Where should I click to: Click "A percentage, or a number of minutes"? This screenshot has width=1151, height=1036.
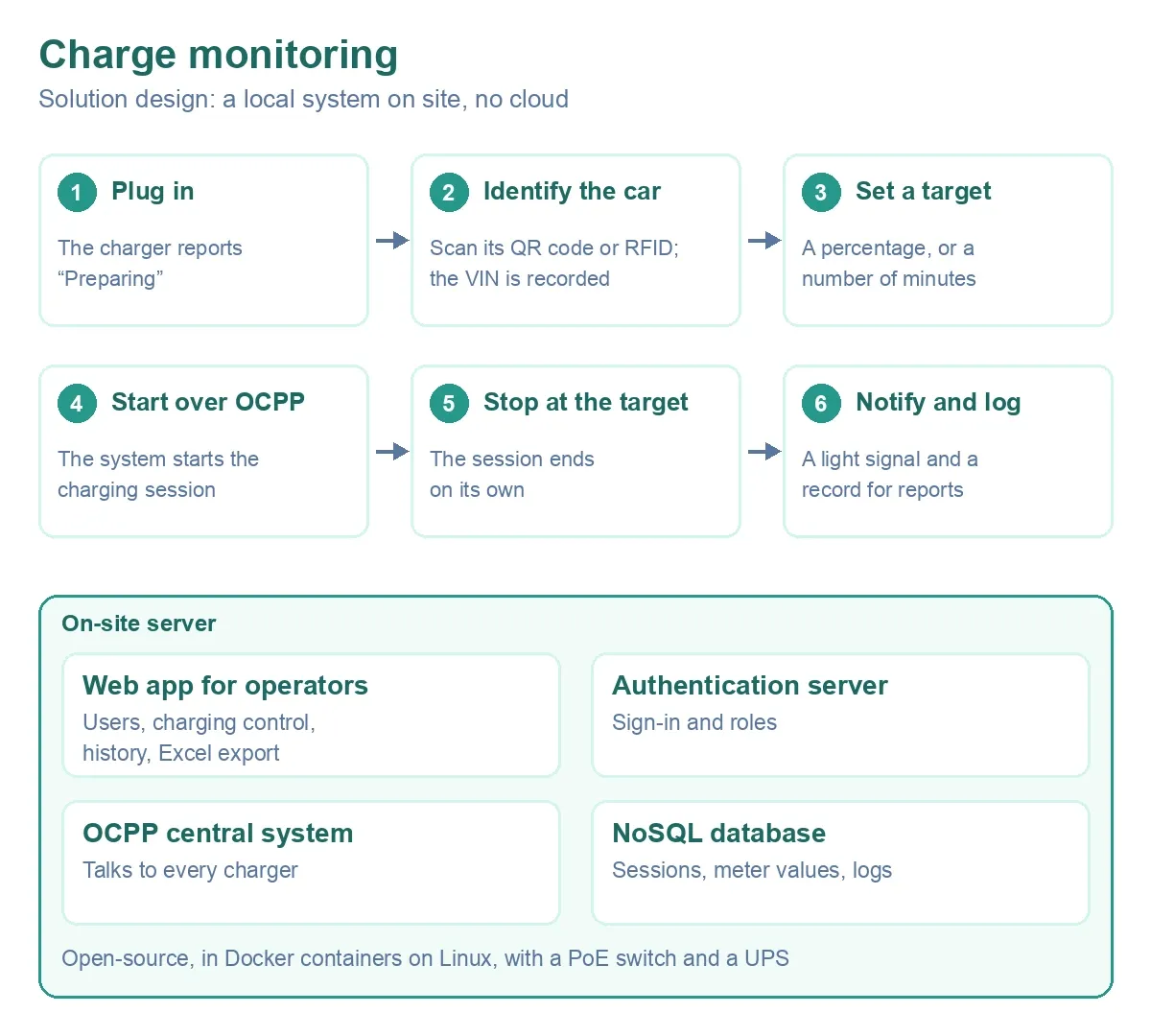click(x=889, y=263)
